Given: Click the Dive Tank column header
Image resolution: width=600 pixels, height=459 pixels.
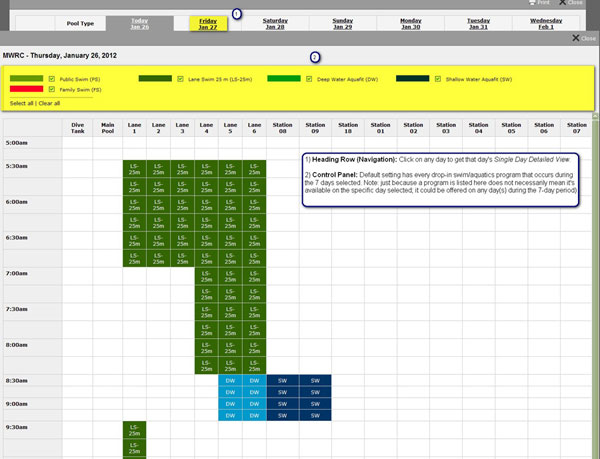Looking at the screenshot, I should pos(78,127).
